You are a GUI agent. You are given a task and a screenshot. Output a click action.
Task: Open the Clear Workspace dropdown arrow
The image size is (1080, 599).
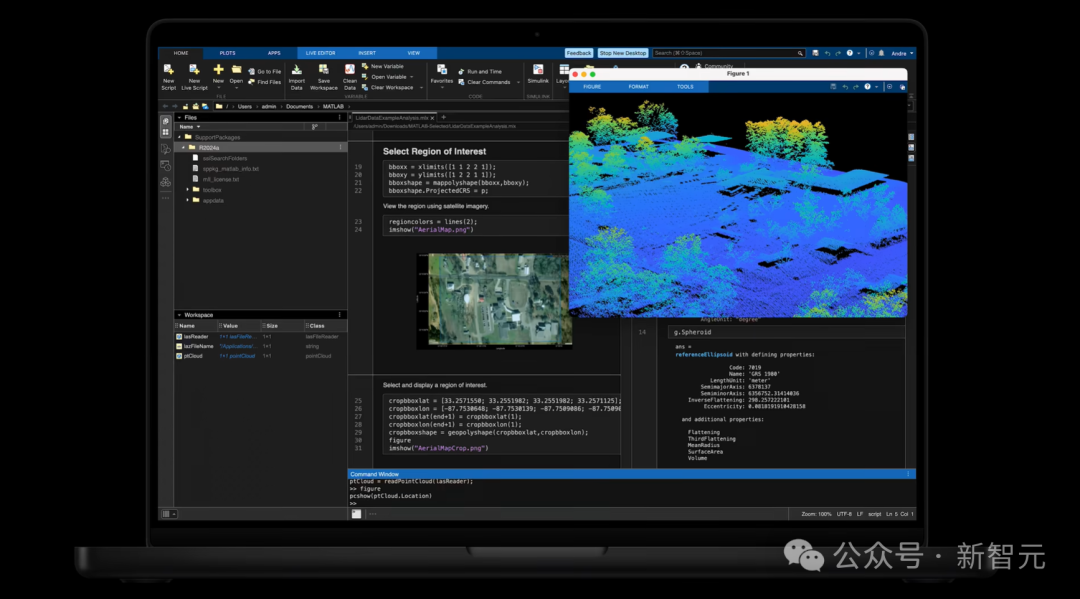(x=421, y=88)
